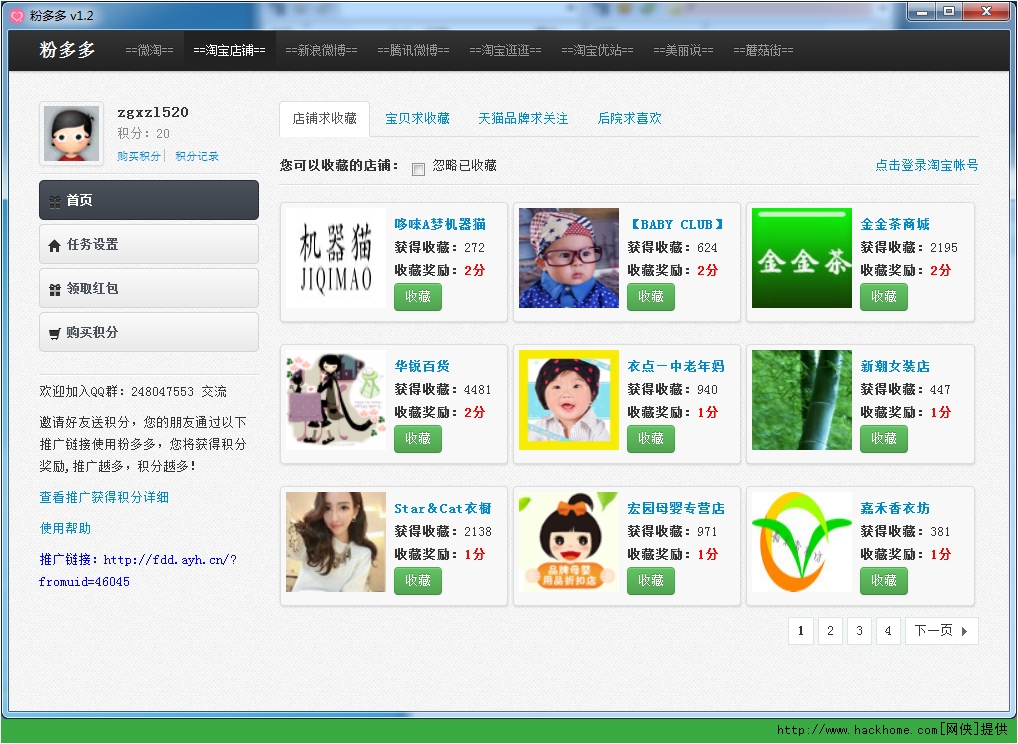The height and width of the screenshot is (744, 1018).
Task: Click 收藏 for 宏园母婴专营店
Action: point(651,581)
